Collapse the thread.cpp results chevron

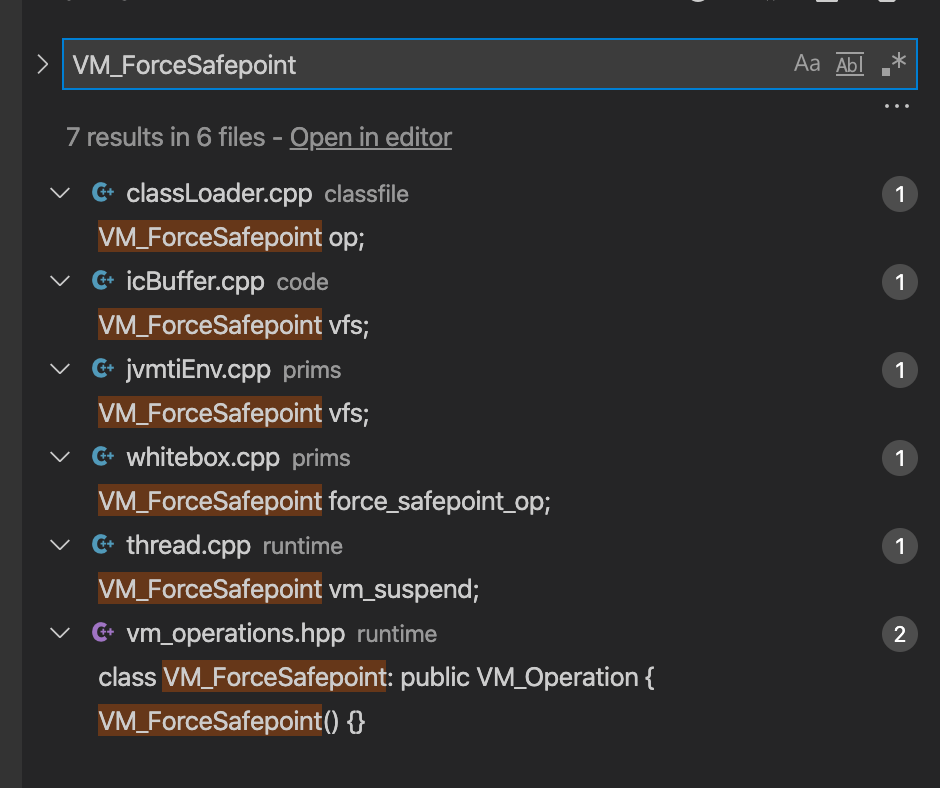point(60,546)
